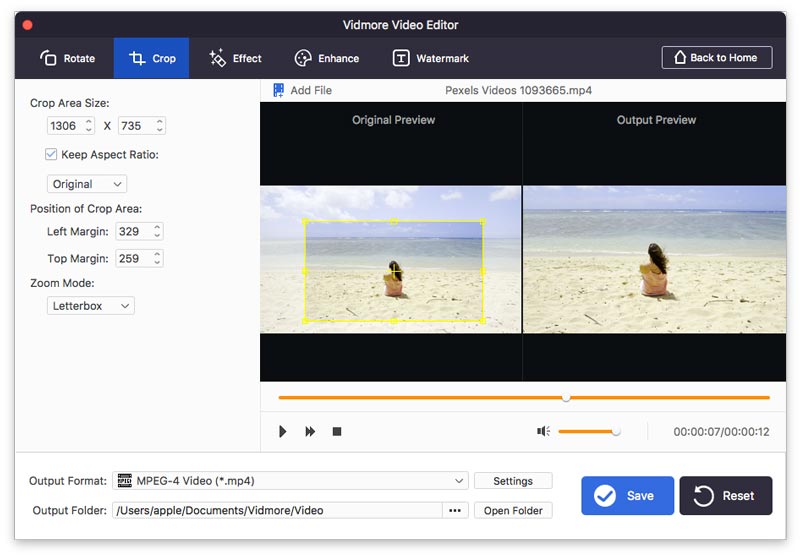The height and width of the screenshot is (557, 800).
Task: Click the playback progress slider handle
Action: click(x=566, y=397)
